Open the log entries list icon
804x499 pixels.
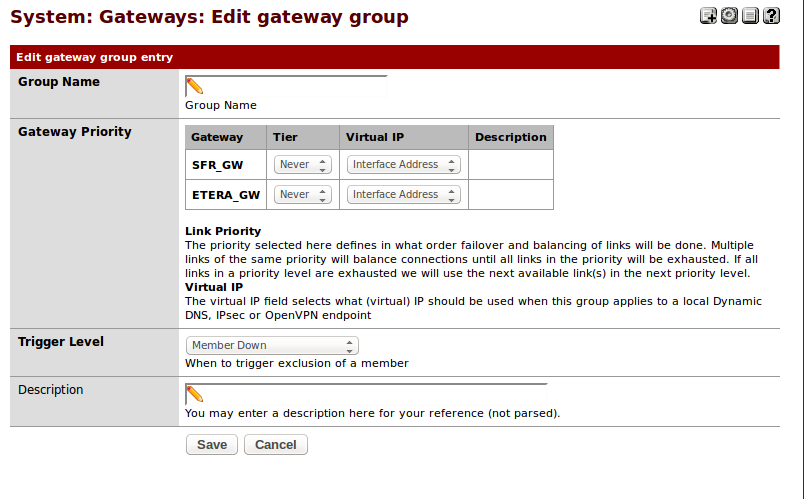(750, 15)
